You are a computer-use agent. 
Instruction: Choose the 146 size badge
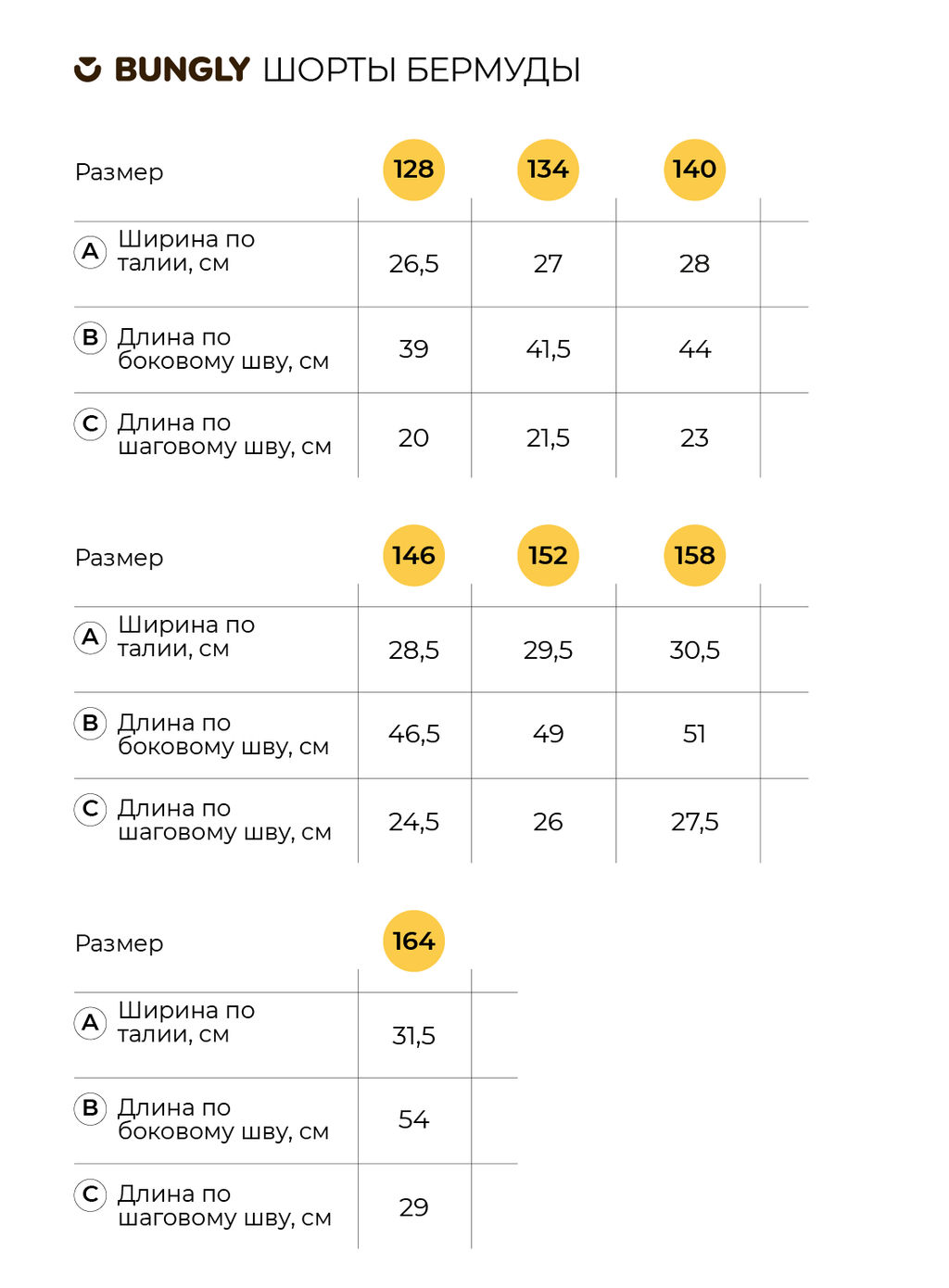(413, 556)
